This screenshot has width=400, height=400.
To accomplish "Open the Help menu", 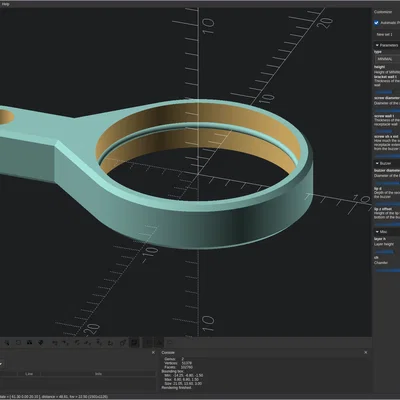I will coord(6,4).
